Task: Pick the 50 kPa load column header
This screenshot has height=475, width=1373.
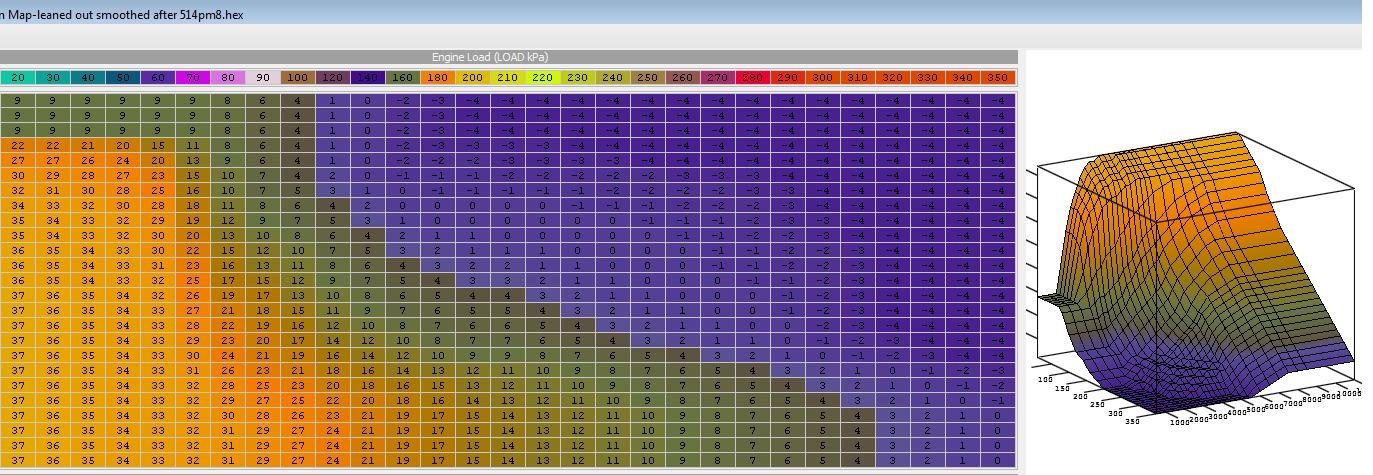Action: click(122, 77)
